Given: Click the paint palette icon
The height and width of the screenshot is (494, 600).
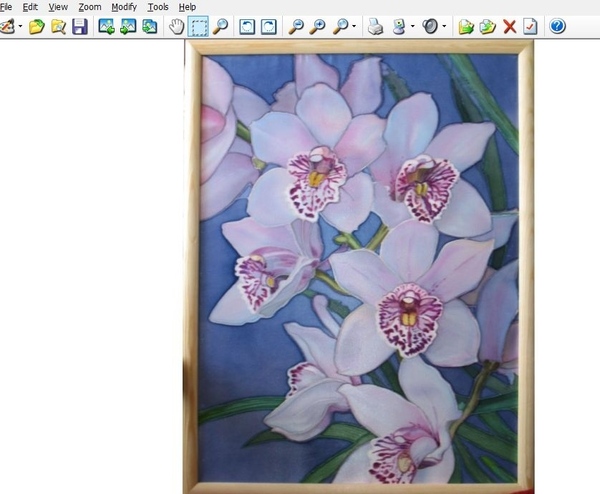Looking at the screenshot, I should [x=8, y=26].
